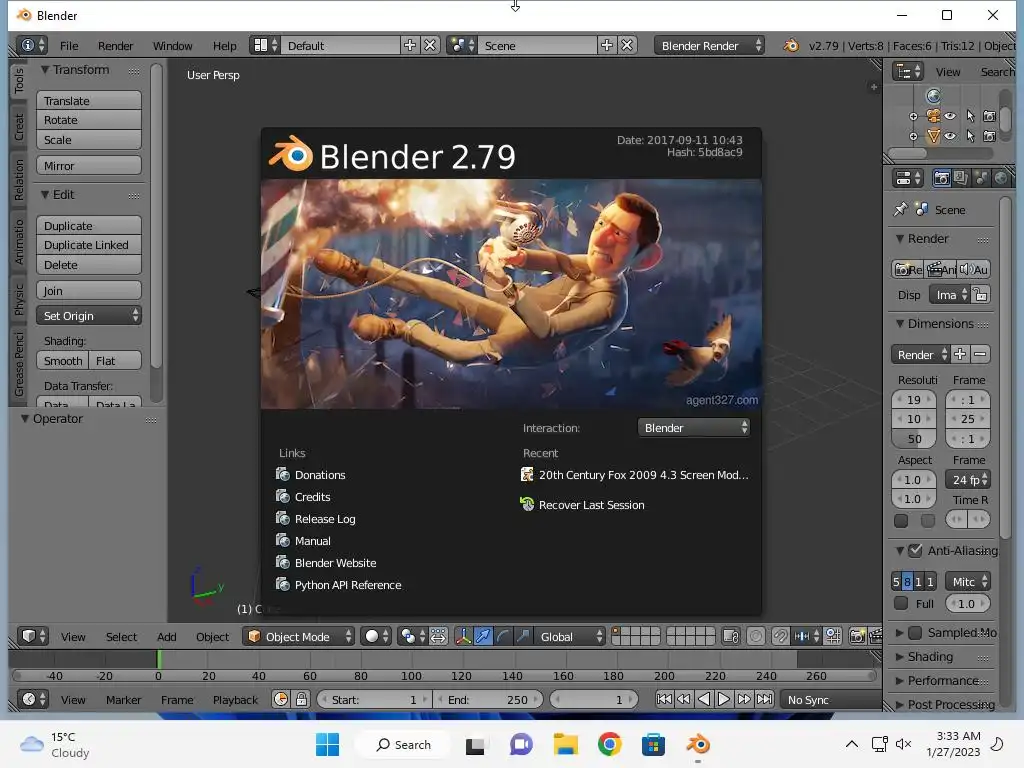This screenshot has width=1024, height=768.
Task: Open the info editor type selector icon
Action: 31,46
